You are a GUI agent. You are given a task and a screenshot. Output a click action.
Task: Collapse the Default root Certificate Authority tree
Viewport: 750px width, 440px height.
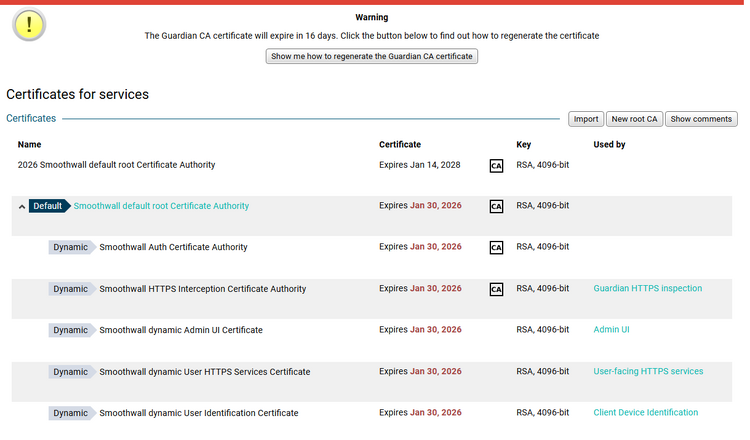point(22,207)
